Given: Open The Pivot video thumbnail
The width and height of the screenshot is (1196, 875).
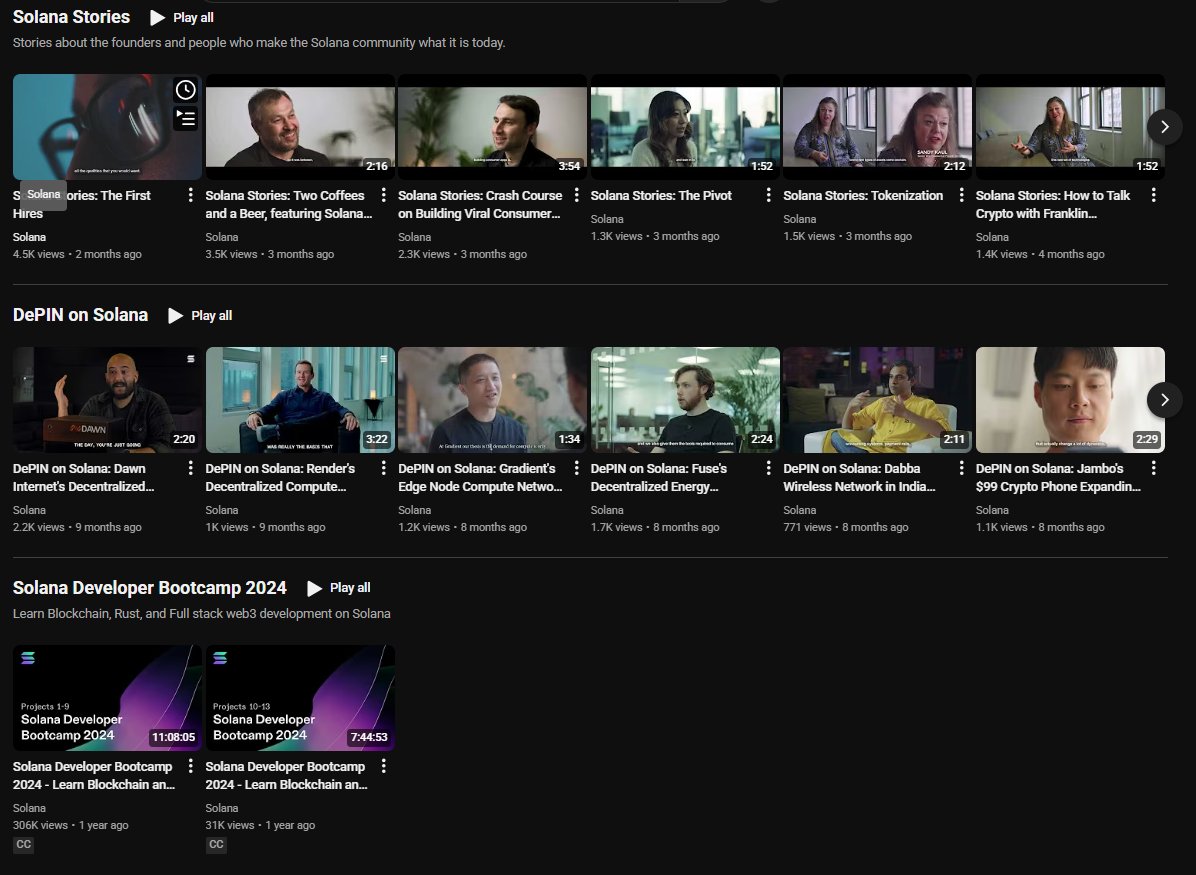Looking at the screenshot, I should (686, 127).
